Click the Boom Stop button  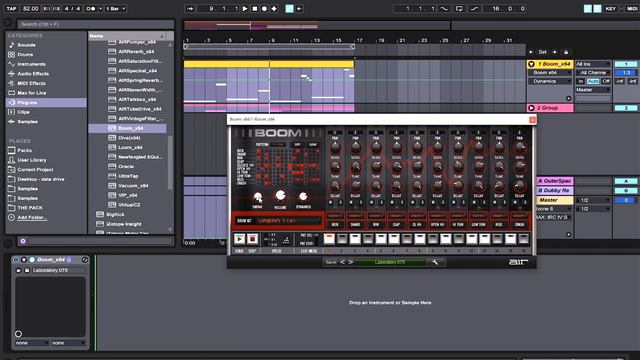[252, 239]
